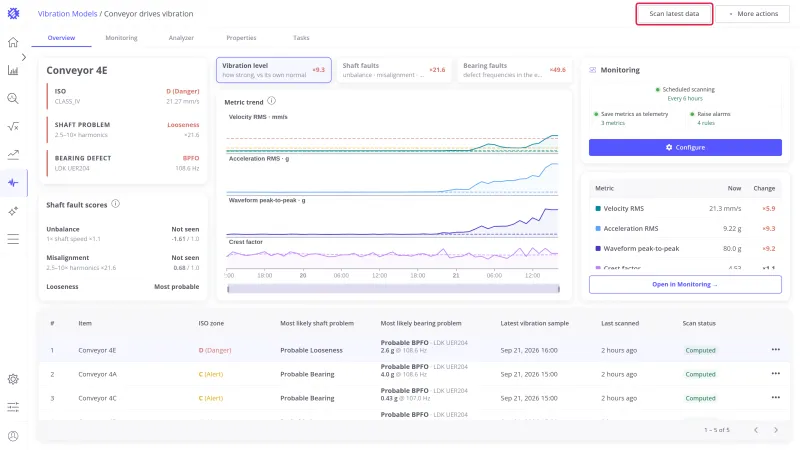This screenshot has height=450, width=800.
Task: Open the user account icon
Action: point(13,436)
